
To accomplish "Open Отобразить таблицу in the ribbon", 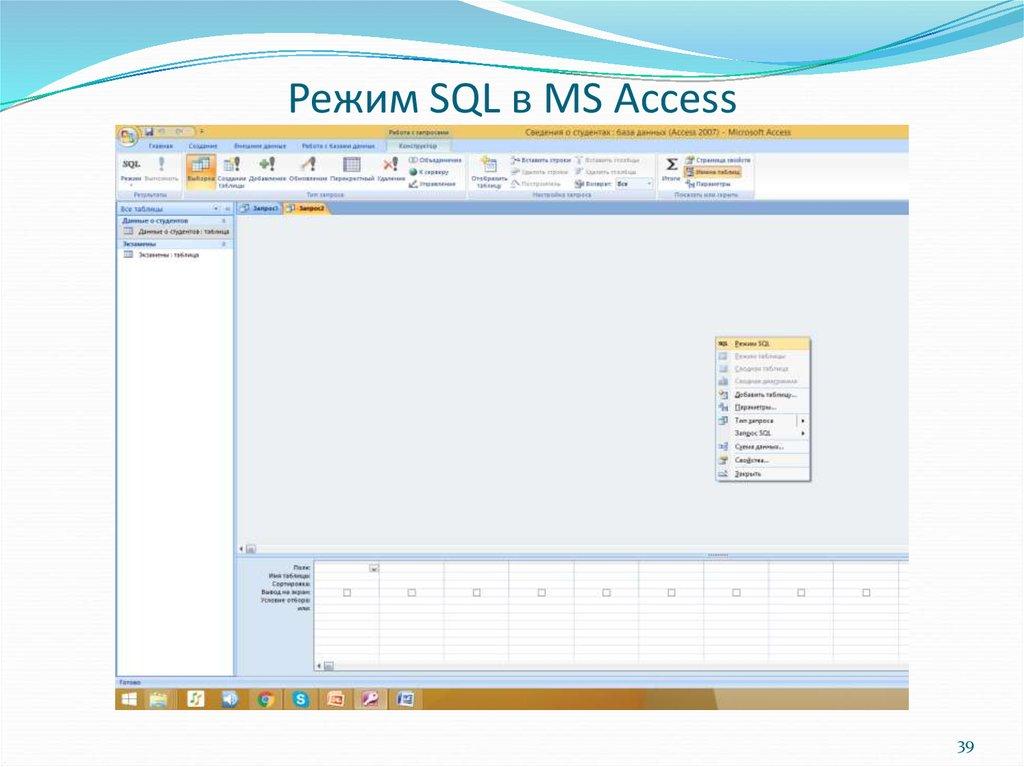I will click(489, 168).
